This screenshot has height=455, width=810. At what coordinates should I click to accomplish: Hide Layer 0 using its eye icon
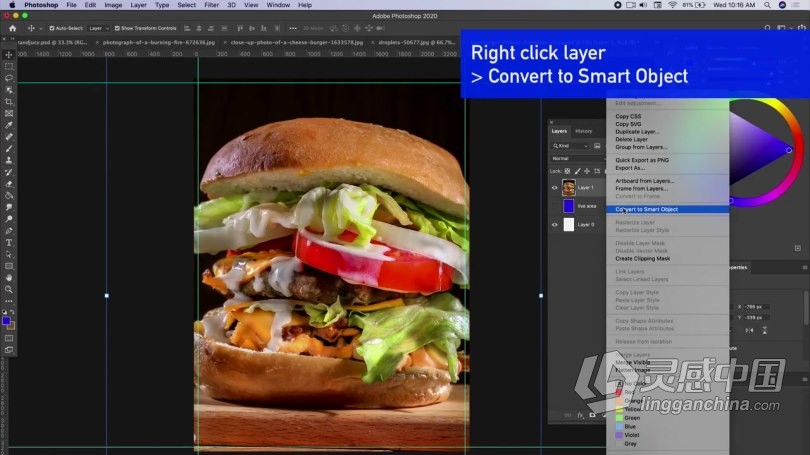coord(555,225)
